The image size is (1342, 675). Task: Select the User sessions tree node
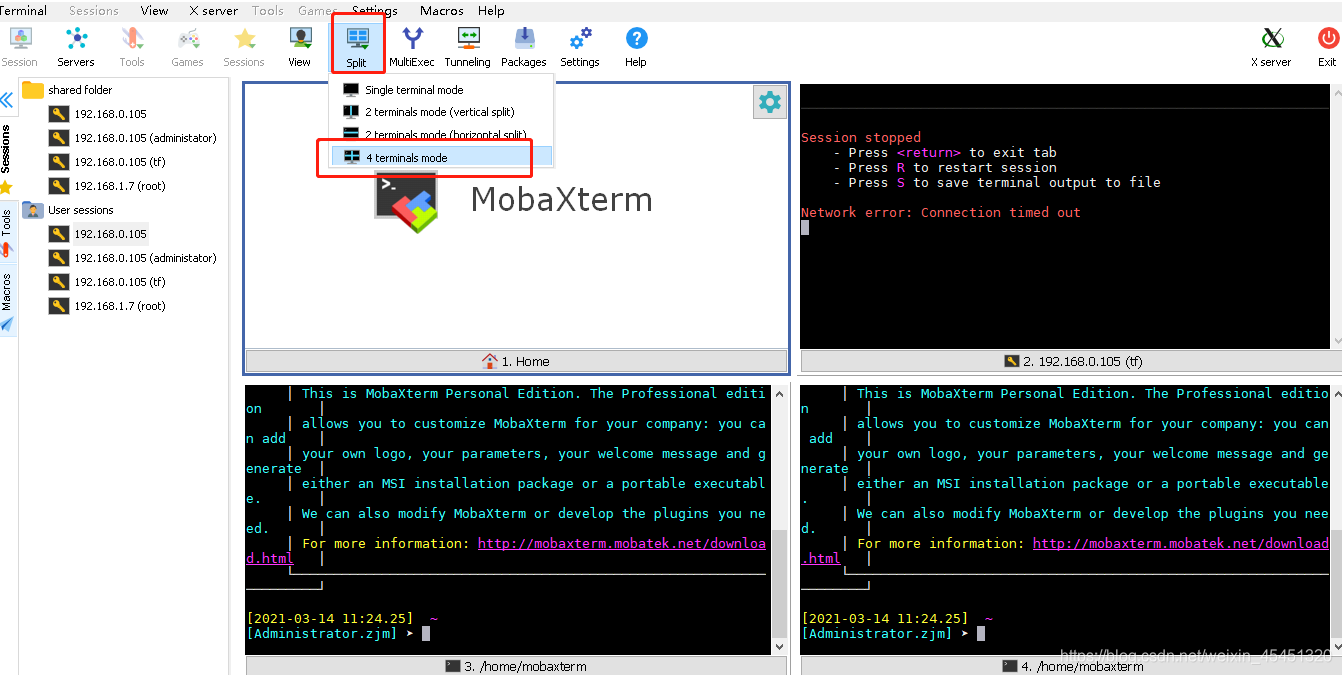pos(80,210)
